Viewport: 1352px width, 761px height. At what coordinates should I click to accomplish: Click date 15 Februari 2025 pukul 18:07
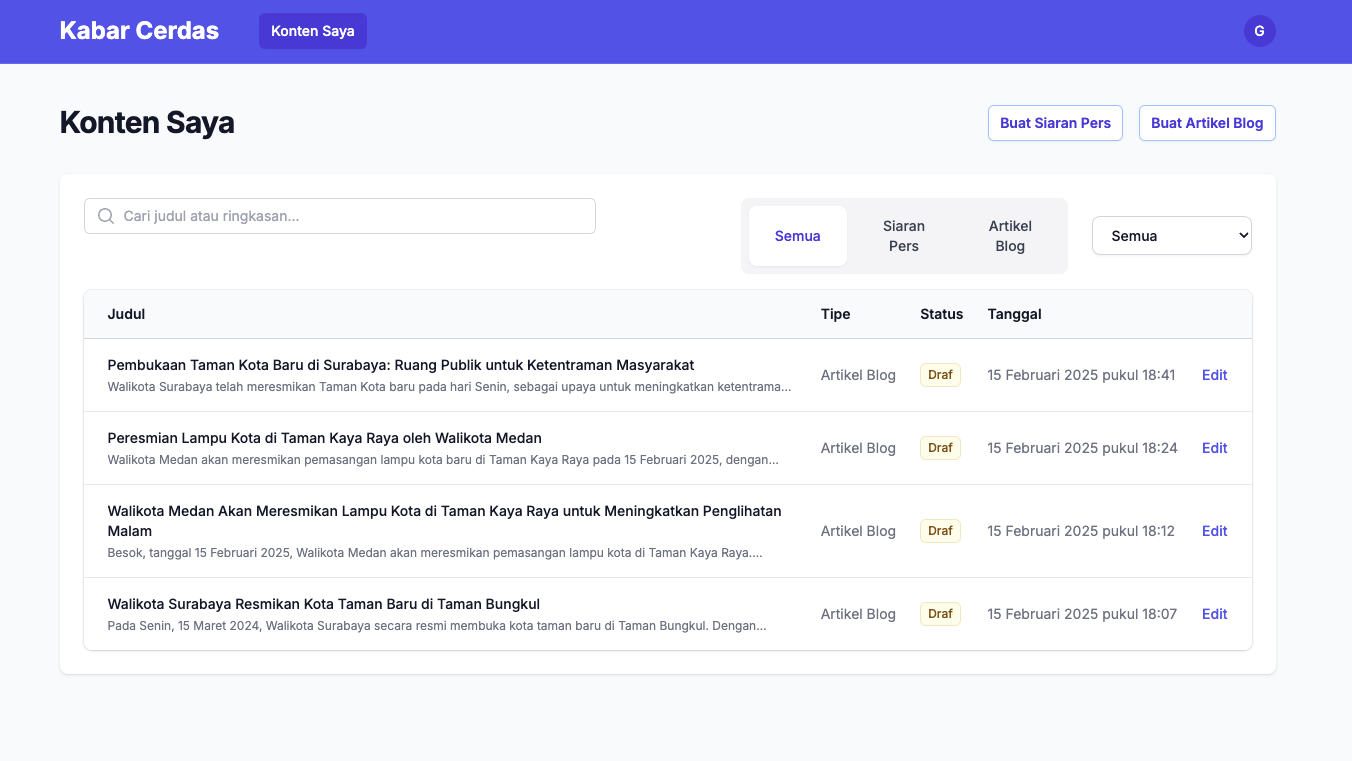(1082, 614)
